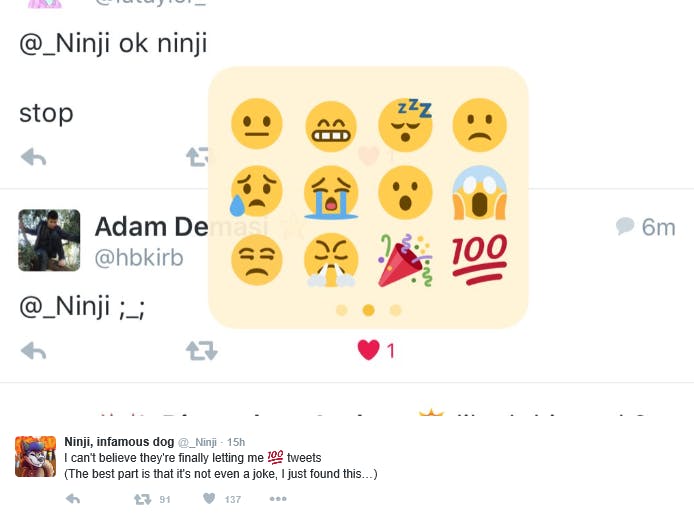Open Adam Demasi's profile picture

[49, 240]
